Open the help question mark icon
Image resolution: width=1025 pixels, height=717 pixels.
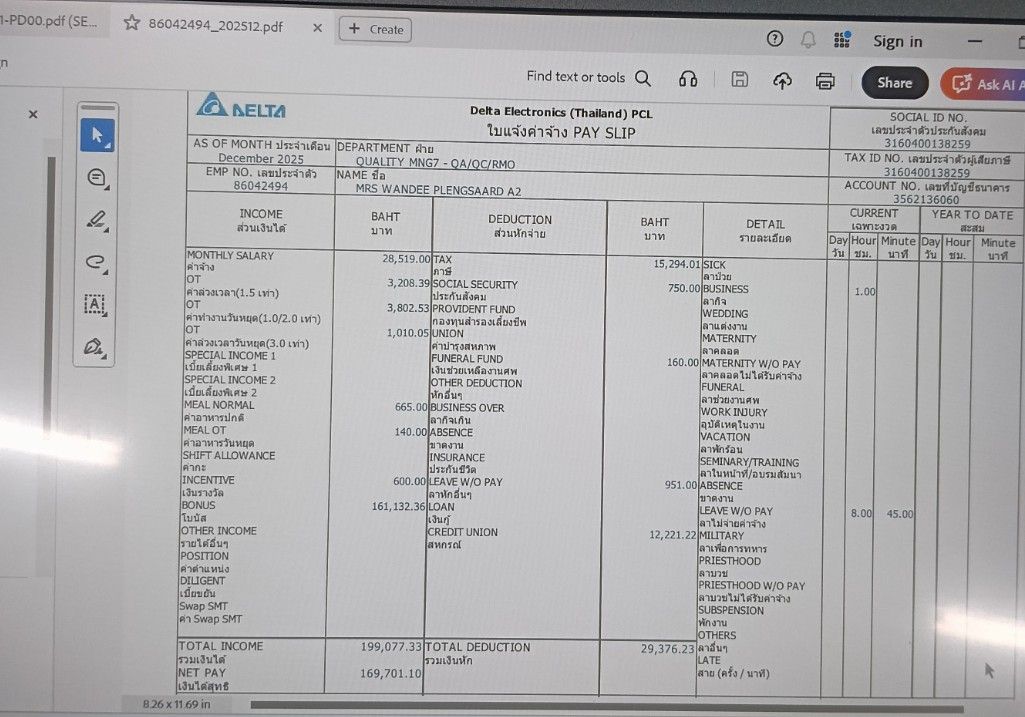(x=775, y=39)
